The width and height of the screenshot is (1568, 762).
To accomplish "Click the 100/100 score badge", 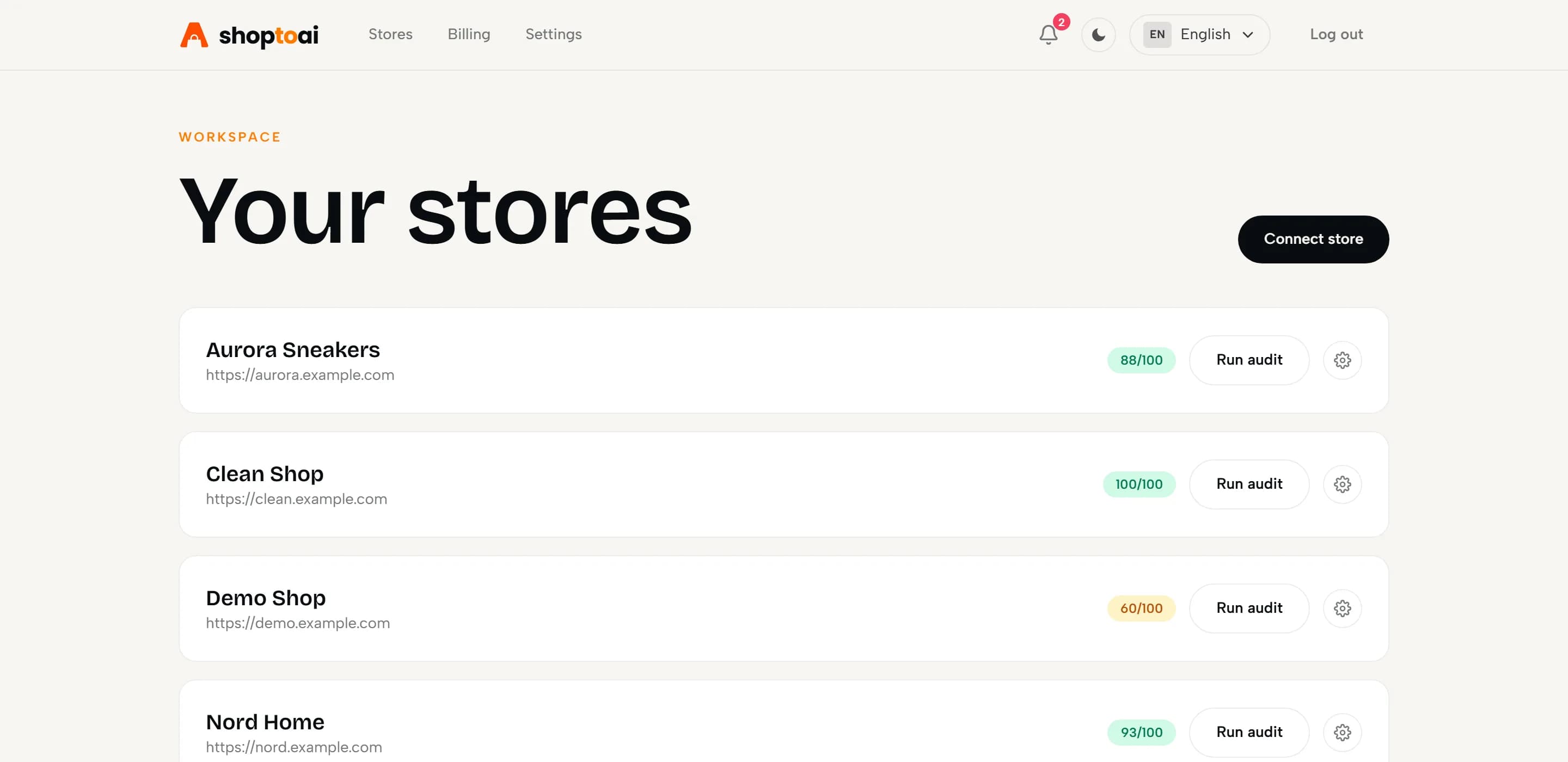I will pyautogui.click(x=1139, y=484).
